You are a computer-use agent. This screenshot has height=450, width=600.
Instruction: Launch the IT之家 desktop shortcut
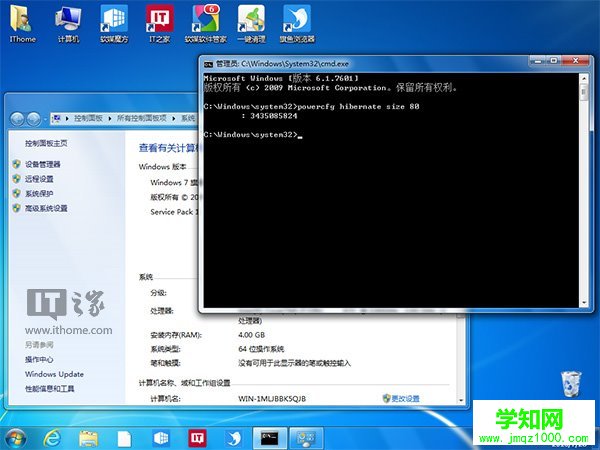160,24
